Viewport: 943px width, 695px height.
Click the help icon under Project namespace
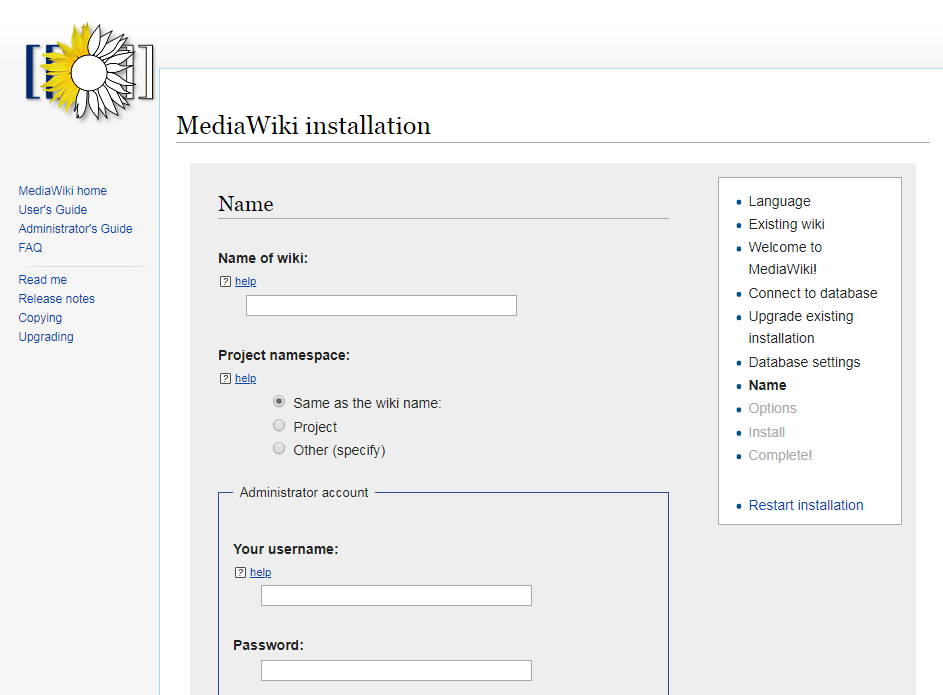click(x=225, y=378)
